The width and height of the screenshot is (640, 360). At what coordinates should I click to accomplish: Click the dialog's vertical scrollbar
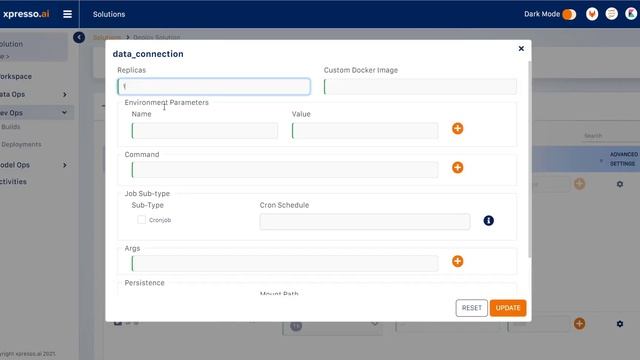click(x=530, y=159)
